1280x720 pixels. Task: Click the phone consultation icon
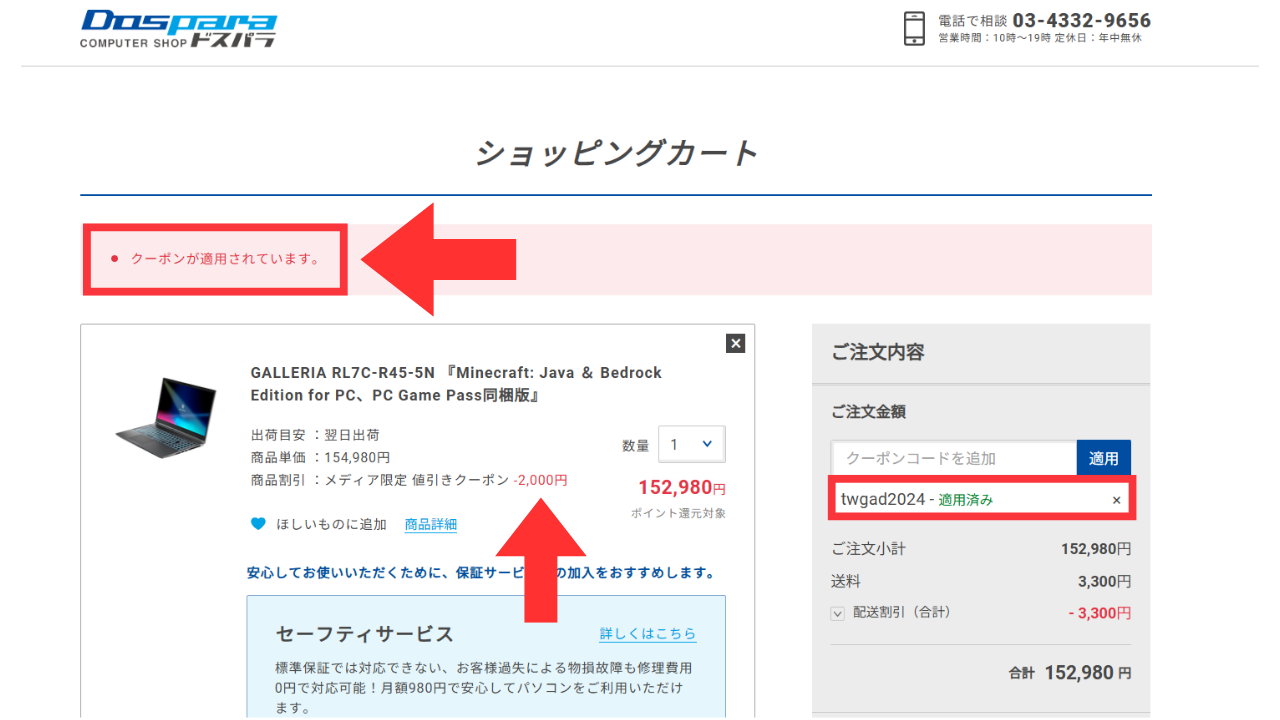coord(914,28)
